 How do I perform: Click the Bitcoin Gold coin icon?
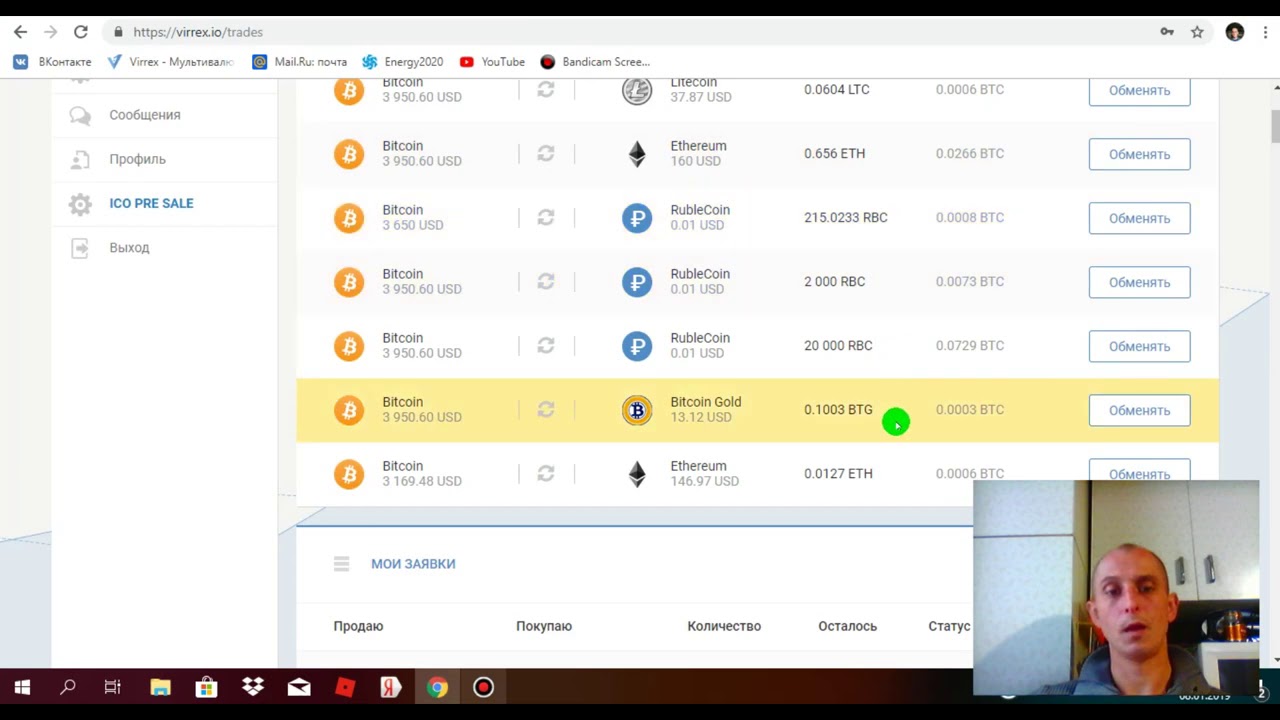point(637,410)
